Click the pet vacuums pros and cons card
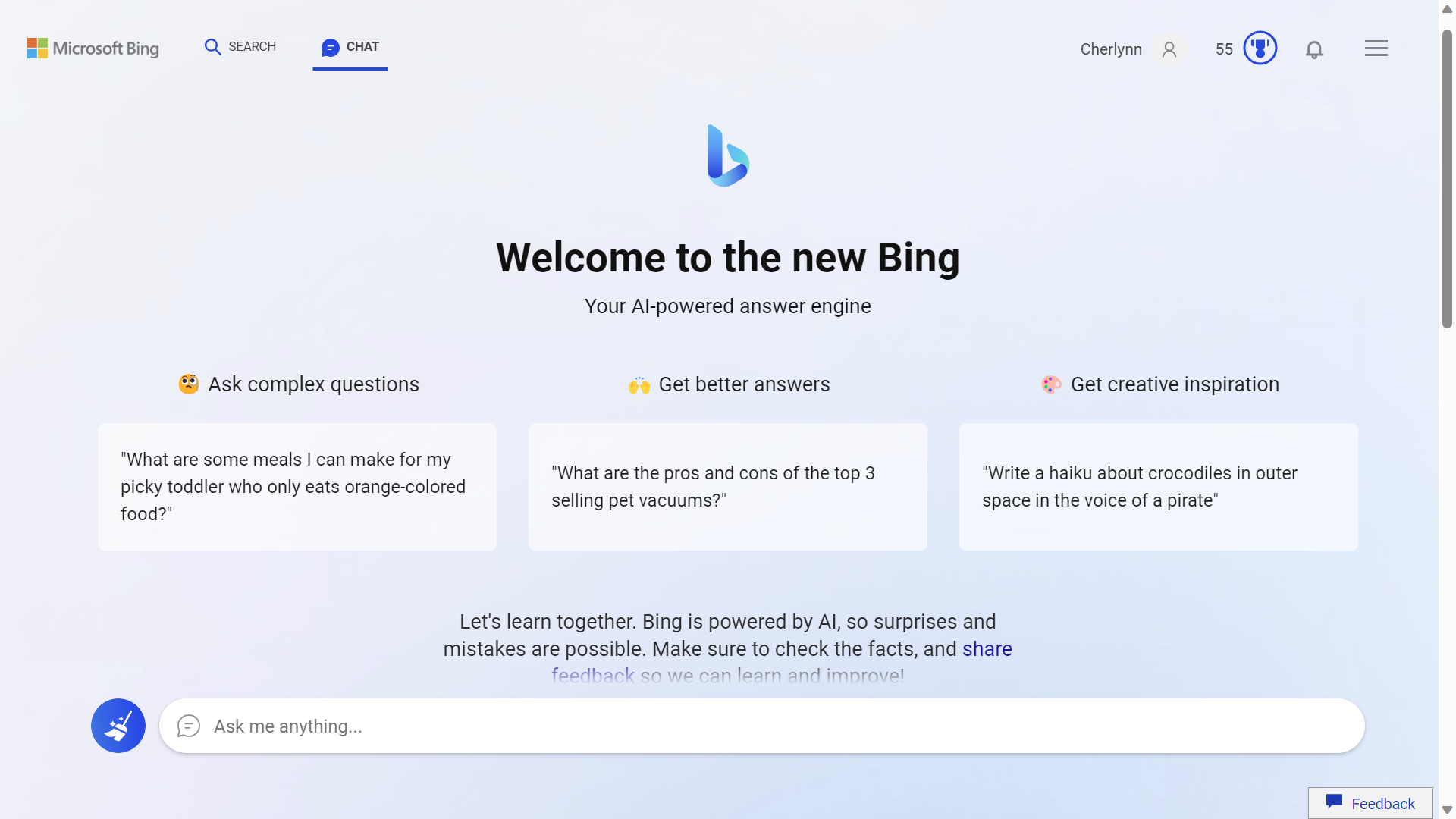The width and height of the screenshot is (1456, 819). coord(727,486)
